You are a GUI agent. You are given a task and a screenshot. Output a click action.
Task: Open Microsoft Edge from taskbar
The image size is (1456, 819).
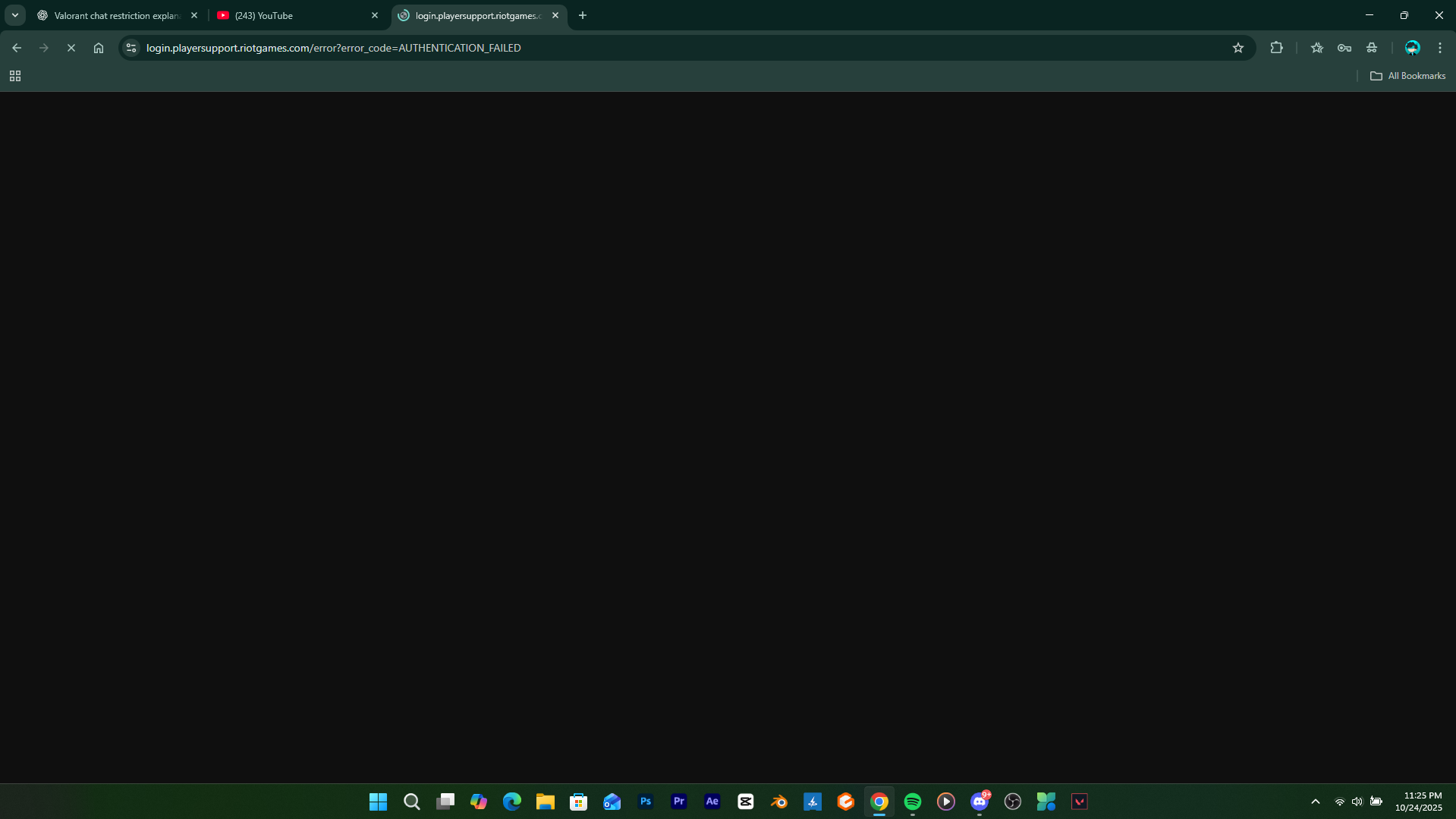pos(511,802)
